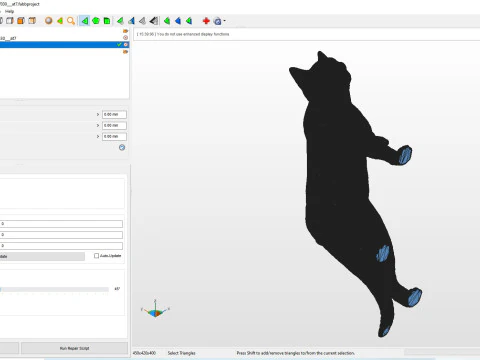Click the Press Shift status bar hint
This screenshot has height=360, width=480.
(x=296, y=353)
